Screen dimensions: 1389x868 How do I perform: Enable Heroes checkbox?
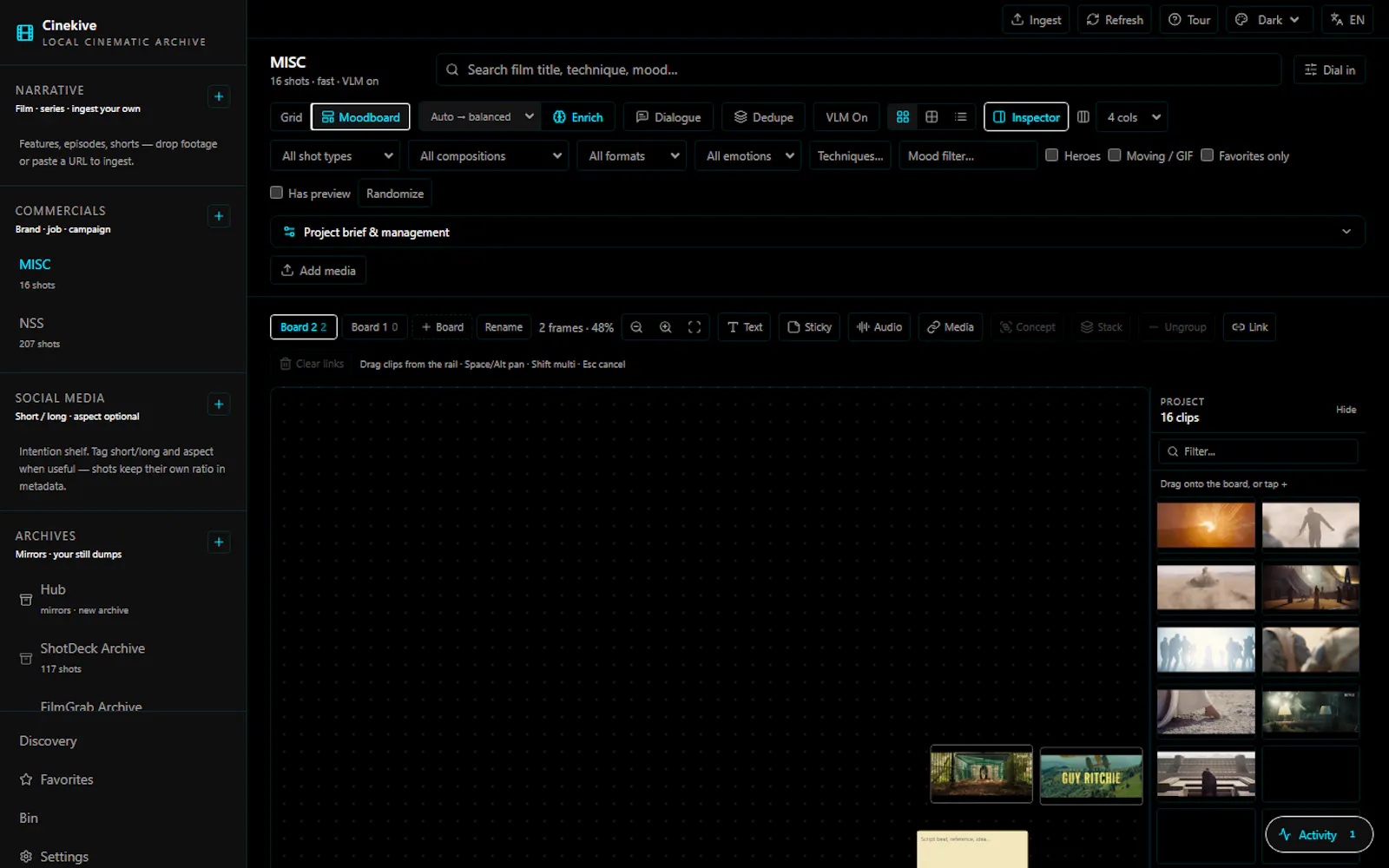(1051, 155)
